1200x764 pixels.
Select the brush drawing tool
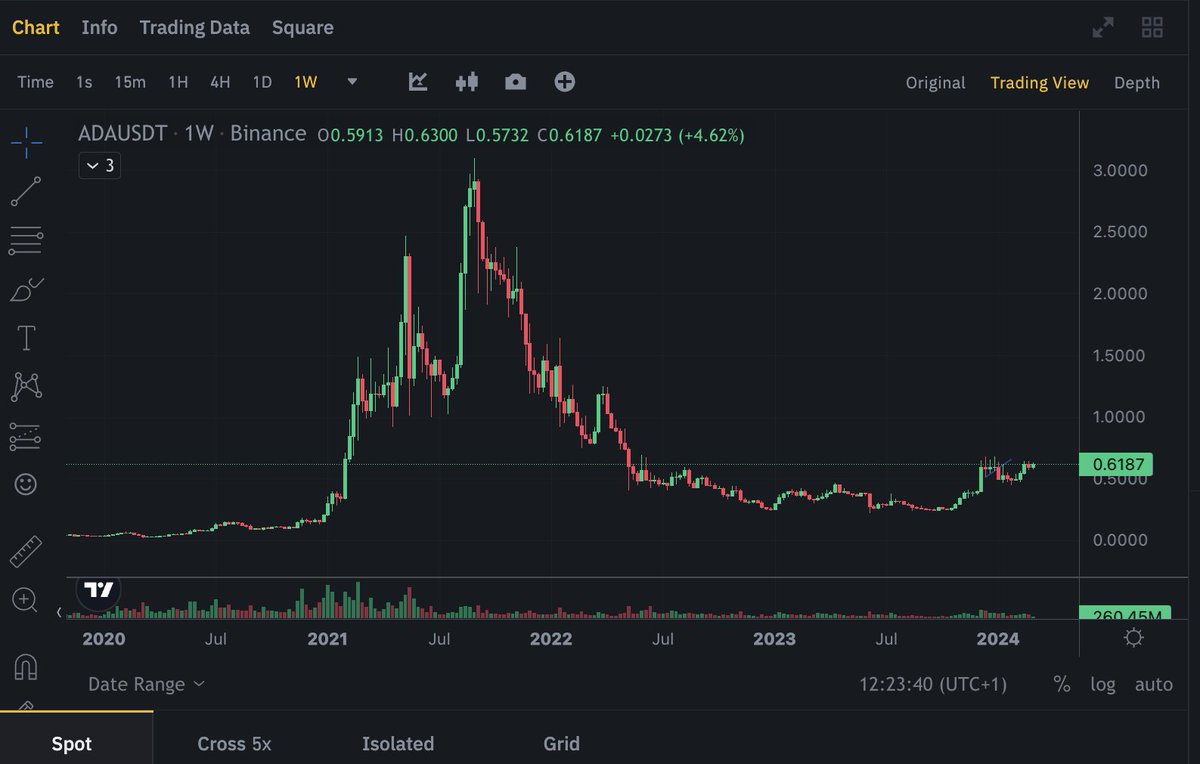point(26,289)
